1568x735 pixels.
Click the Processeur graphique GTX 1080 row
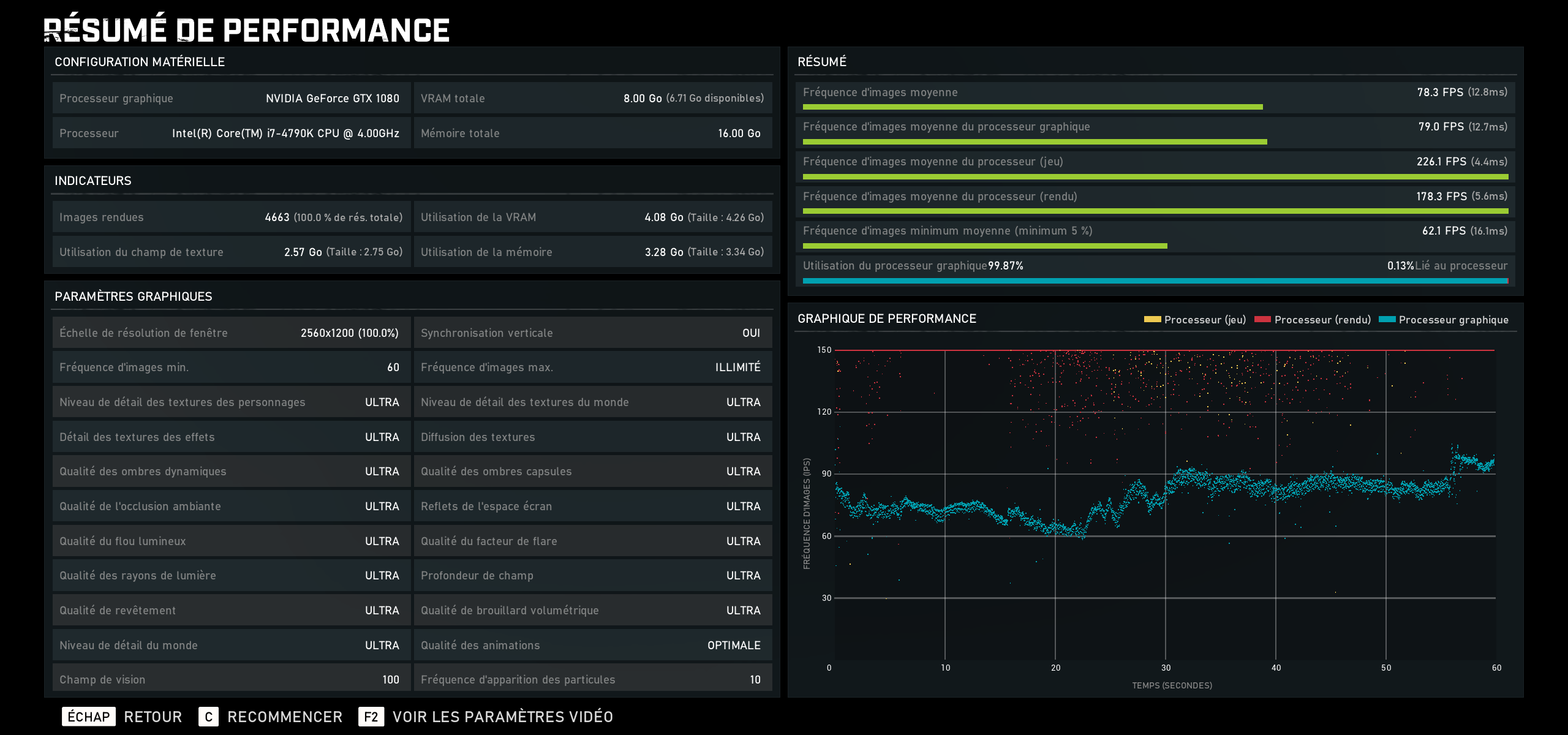pos(231,98)
